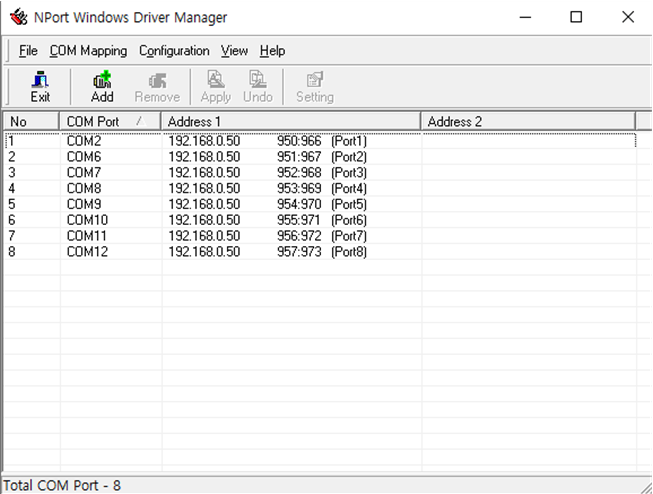
Task: Click the (Port2) label
Action: pos(349,157)
